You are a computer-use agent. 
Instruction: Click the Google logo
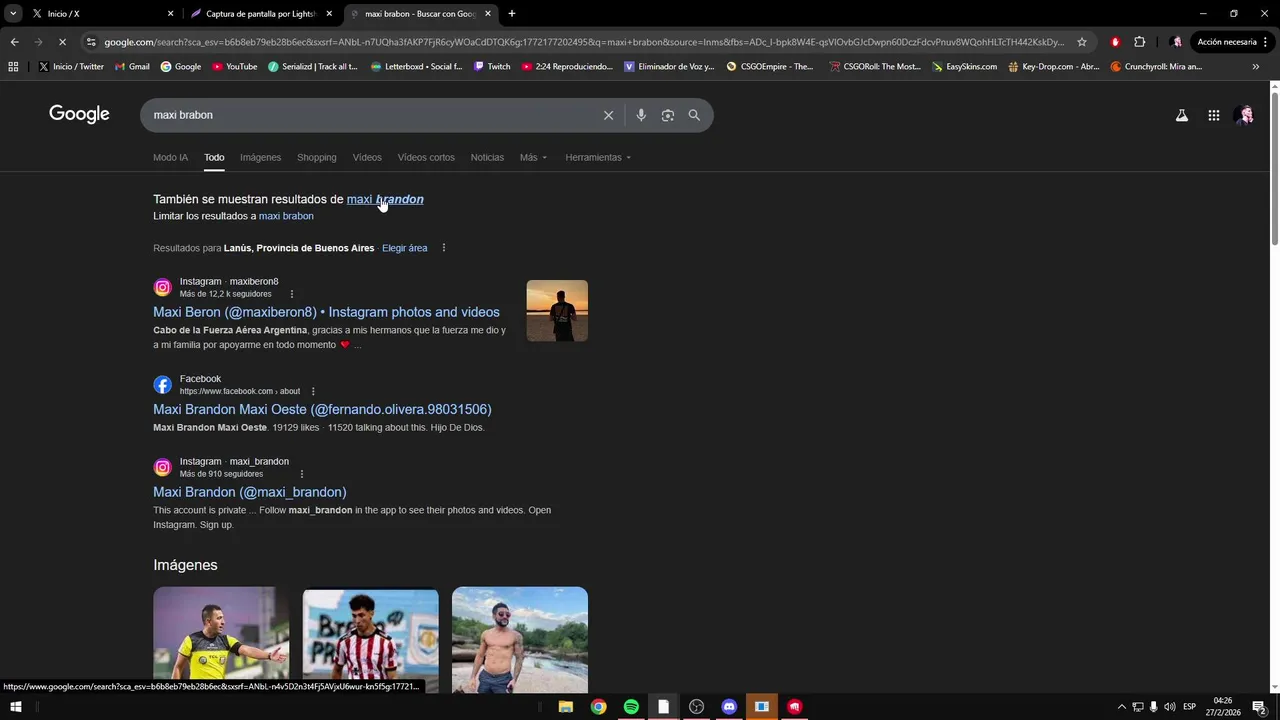pos(79,114)
